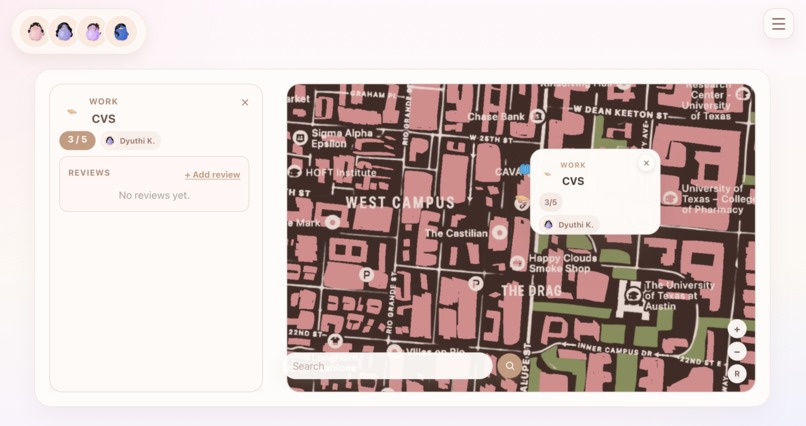Select the dark-haired lavender avatar
Screen dimensions: 806x426
click(64, 32)
